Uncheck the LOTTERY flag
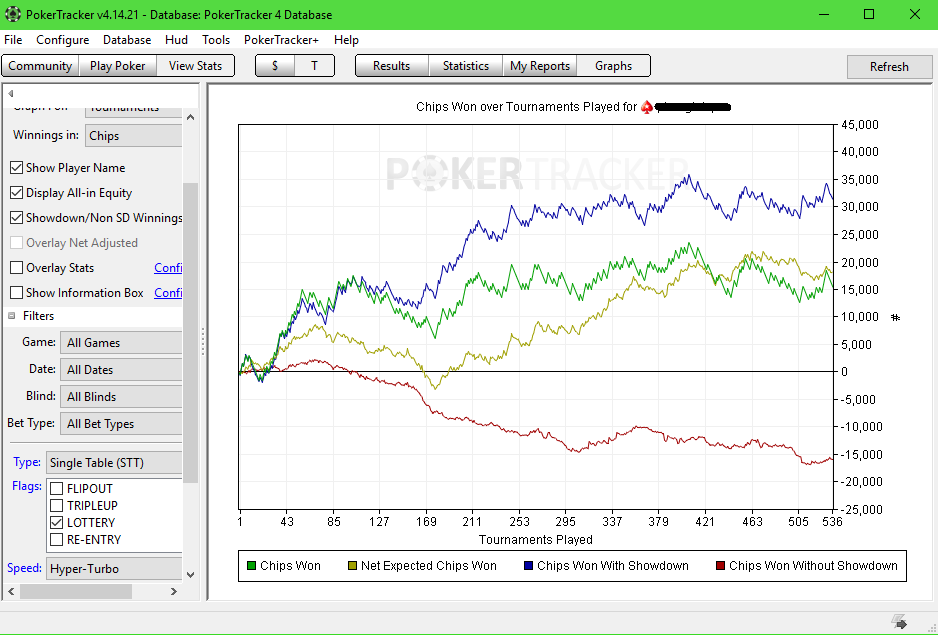 (x=57, y=522)
